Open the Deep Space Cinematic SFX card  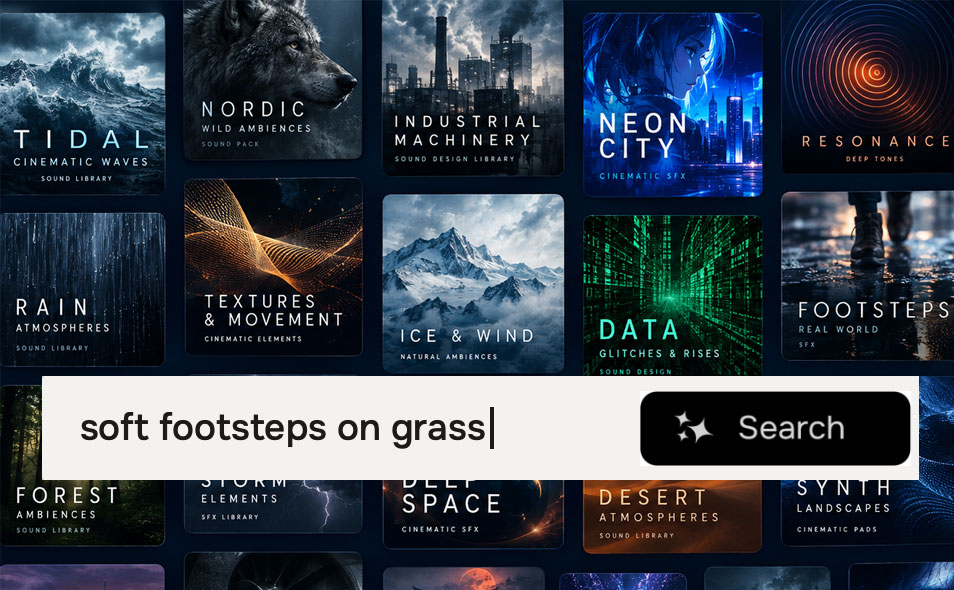coord(473,514)
